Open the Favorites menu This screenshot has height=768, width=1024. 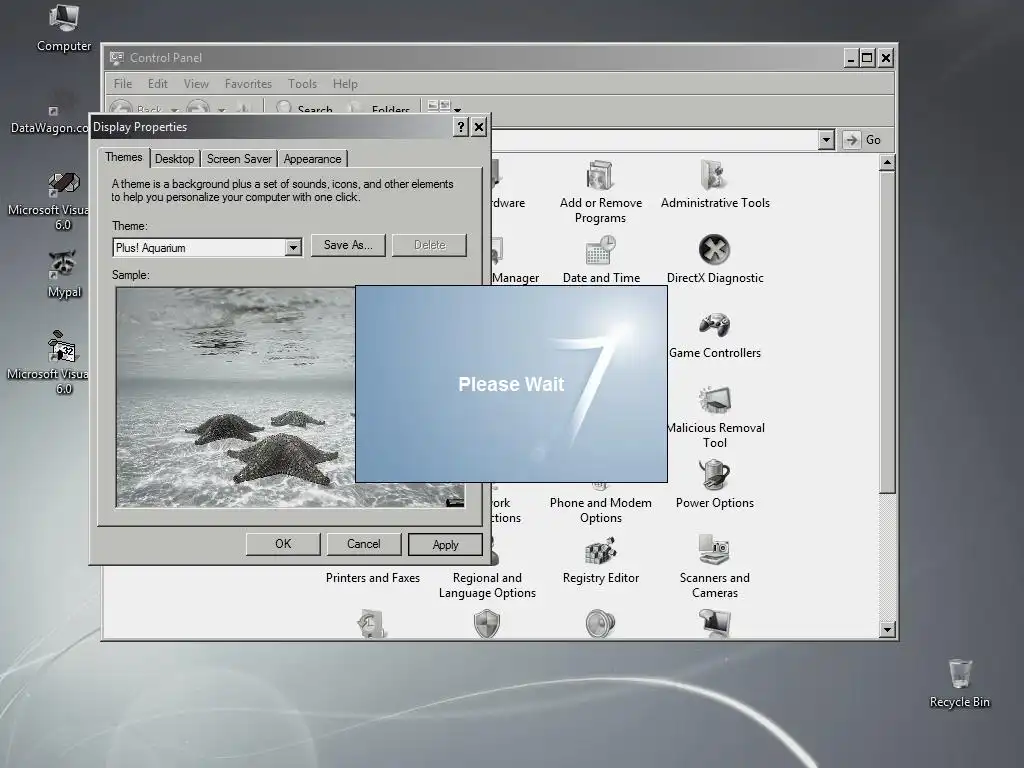tap(248, 84)
